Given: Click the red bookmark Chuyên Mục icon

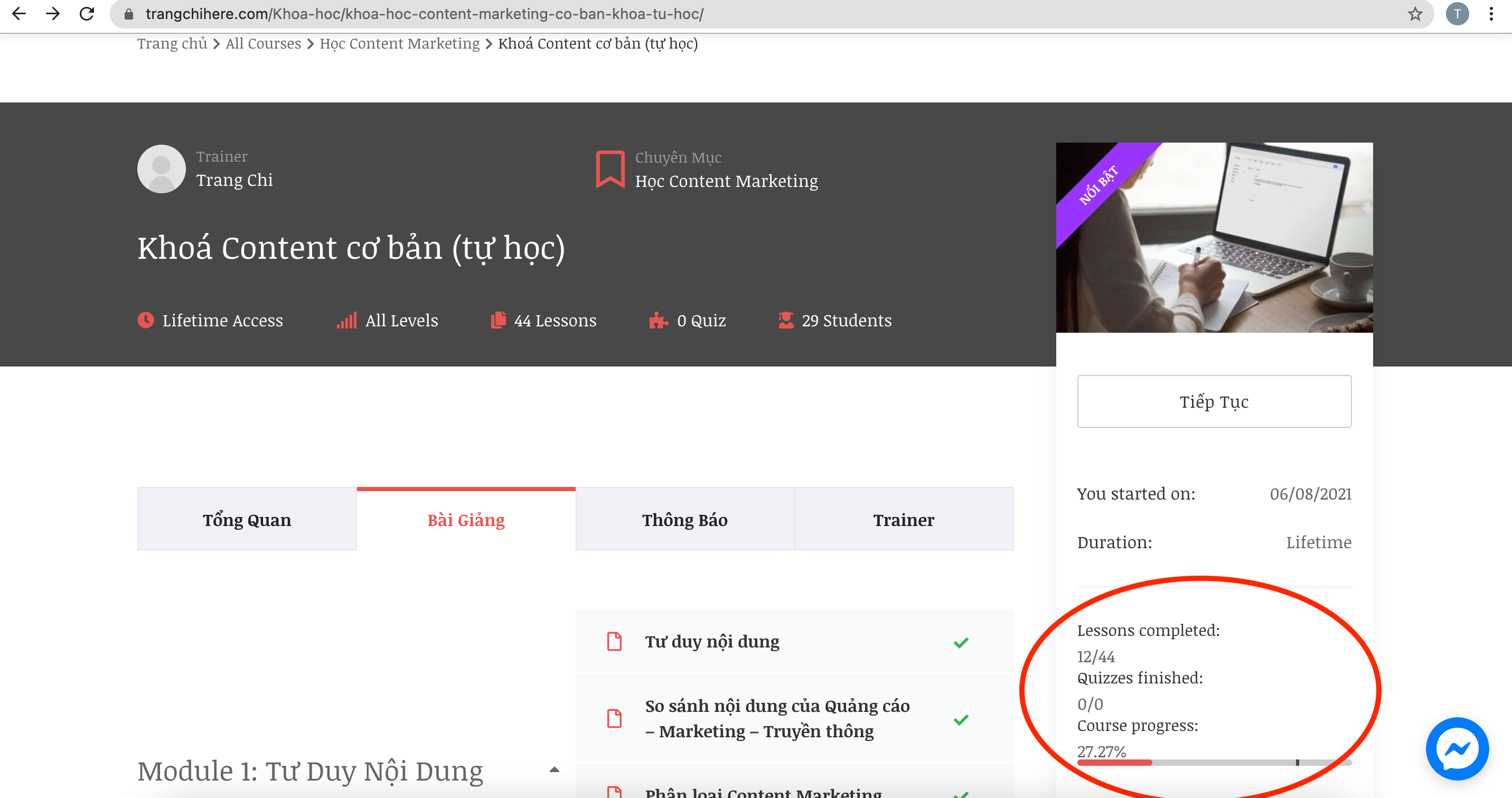Looking at the screenshot, I should (x=611, y=170).
